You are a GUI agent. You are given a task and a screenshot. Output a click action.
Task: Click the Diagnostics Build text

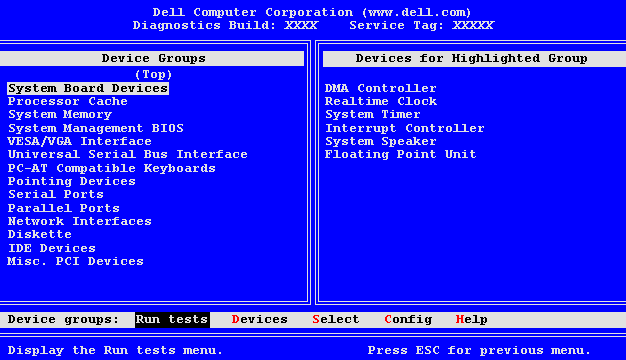[x=225, y=26]
